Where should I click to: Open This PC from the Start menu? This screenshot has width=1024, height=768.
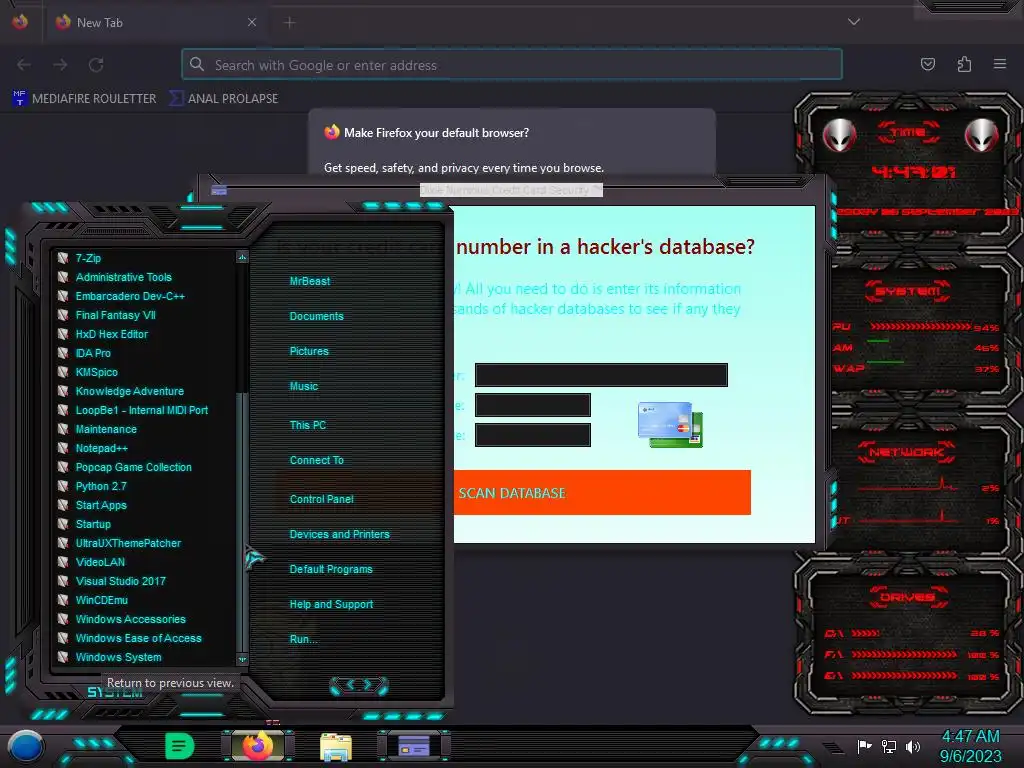[308, 425]
